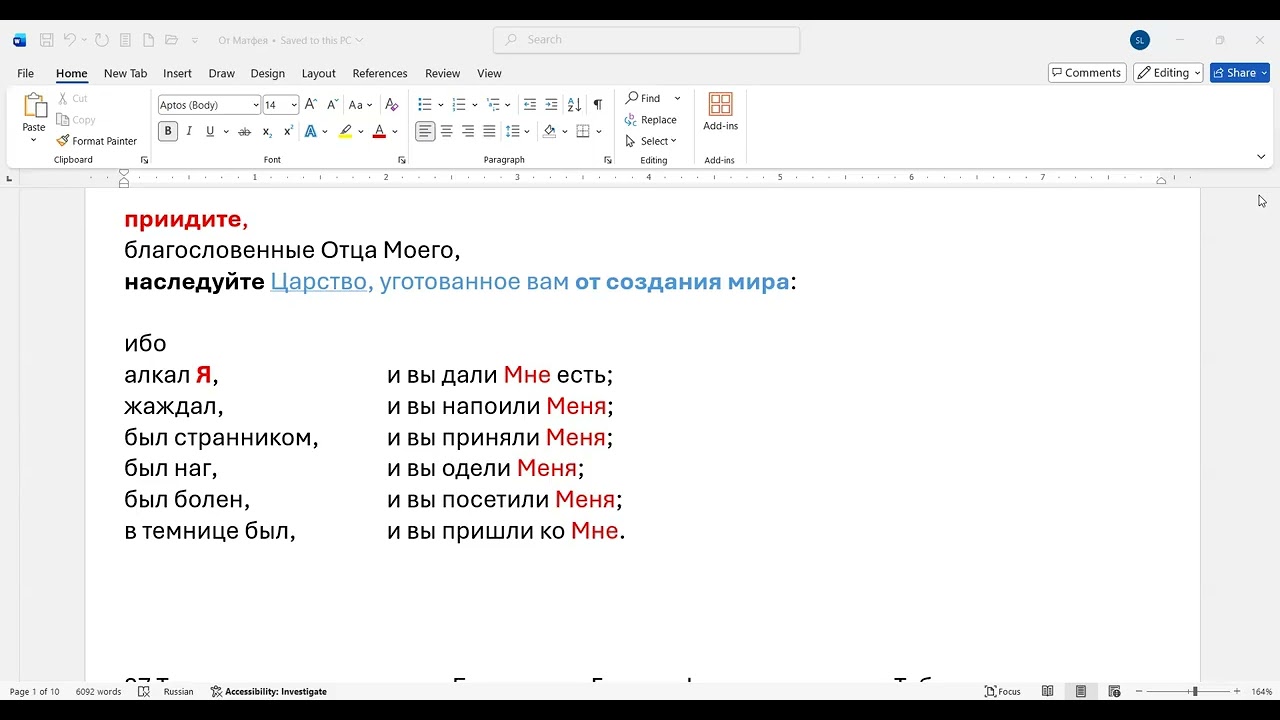Align text left
This screenshot has height=720, width=1280.
pos(425,131)
